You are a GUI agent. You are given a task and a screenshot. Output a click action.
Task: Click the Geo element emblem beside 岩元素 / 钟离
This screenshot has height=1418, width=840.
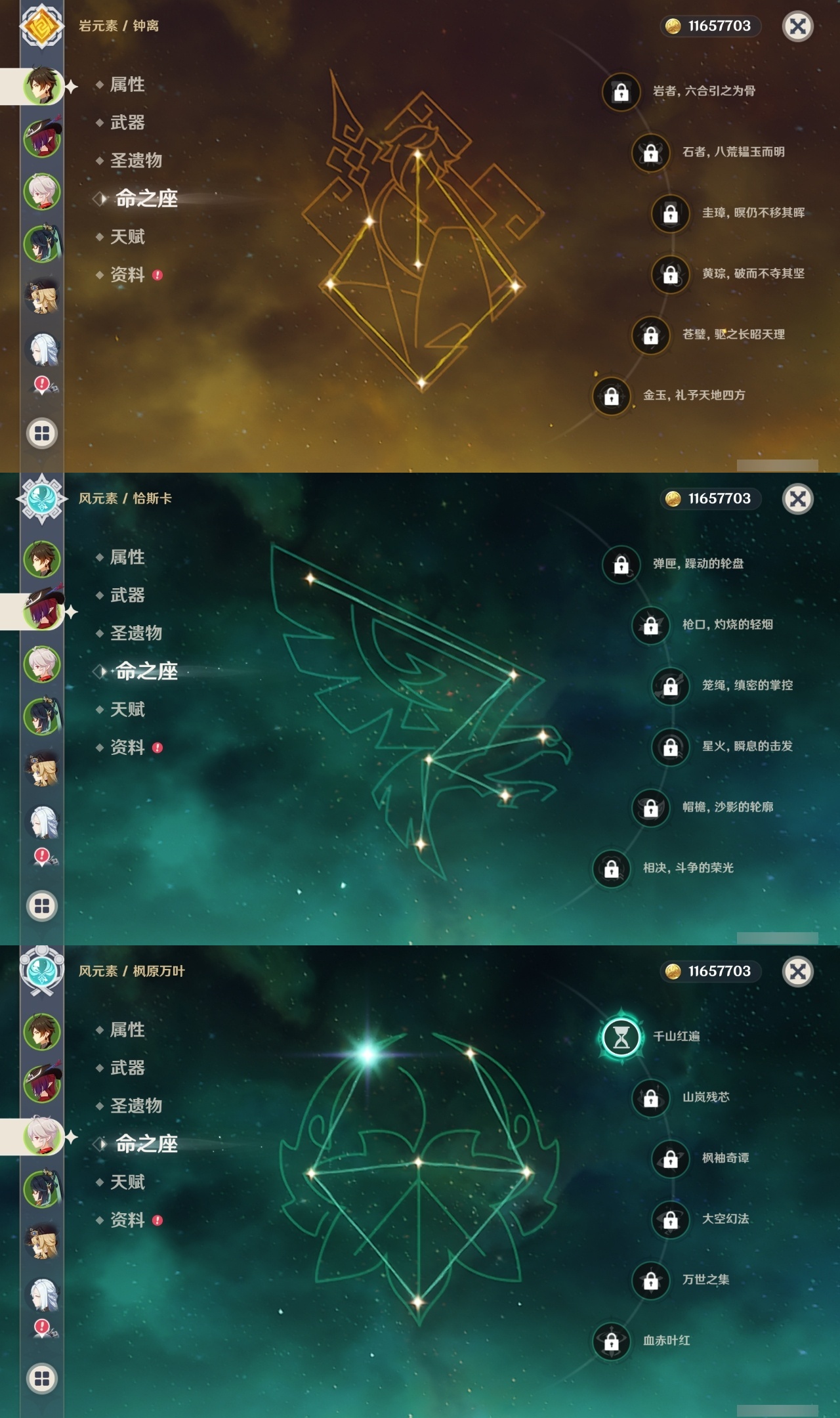pyautogui.click(x=42, y=26)
